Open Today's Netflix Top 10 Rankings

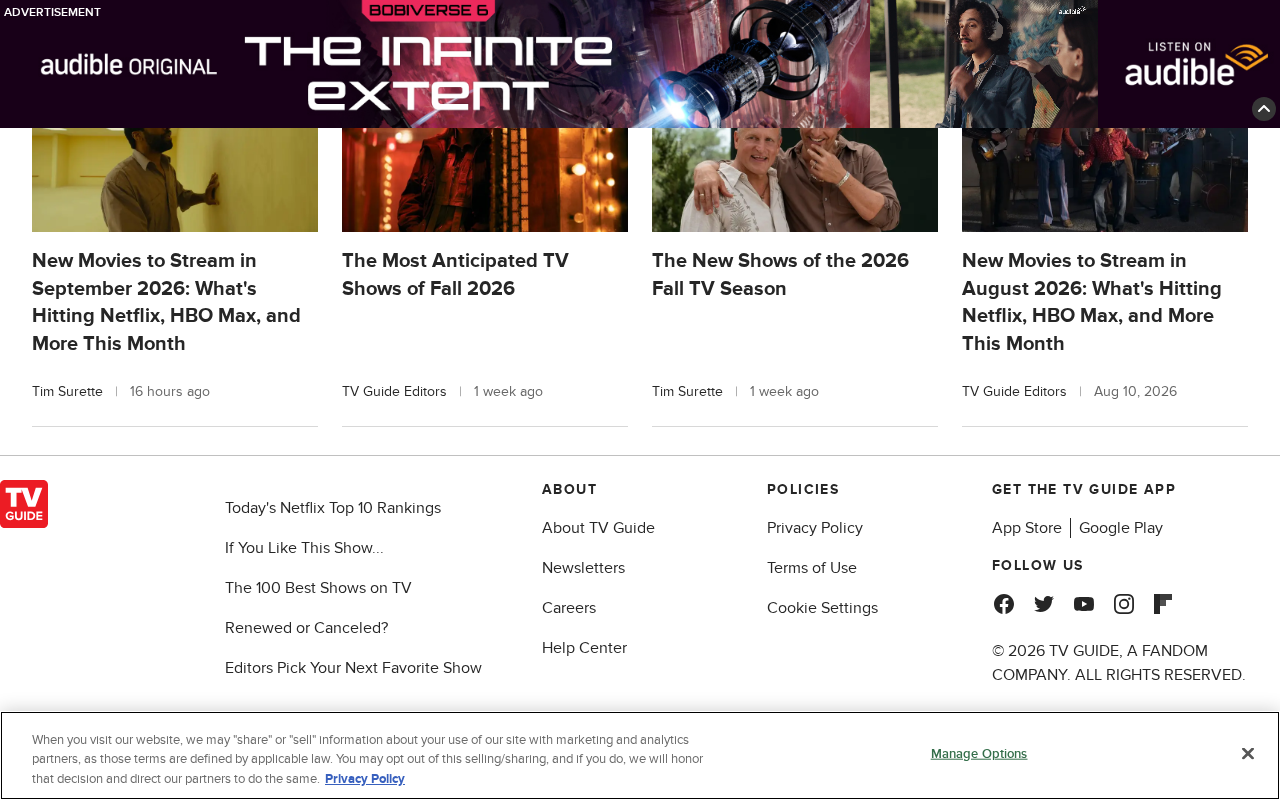[333, 508]
